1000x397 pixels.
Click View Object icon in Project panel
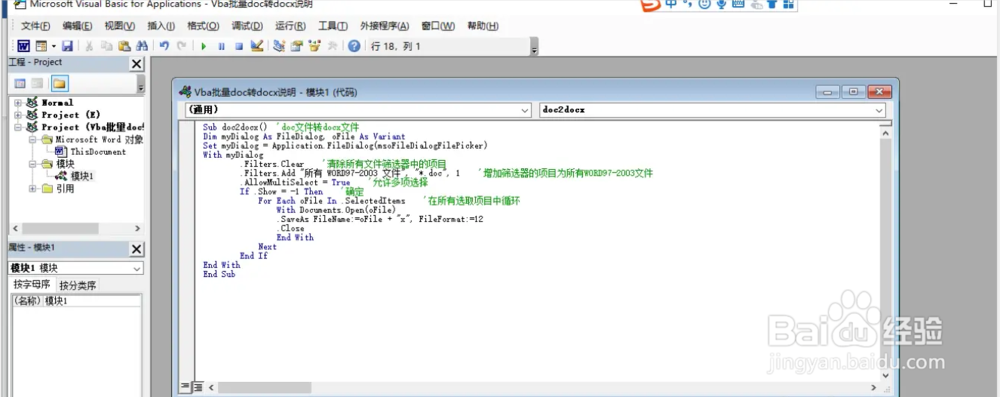coord(38,84)
